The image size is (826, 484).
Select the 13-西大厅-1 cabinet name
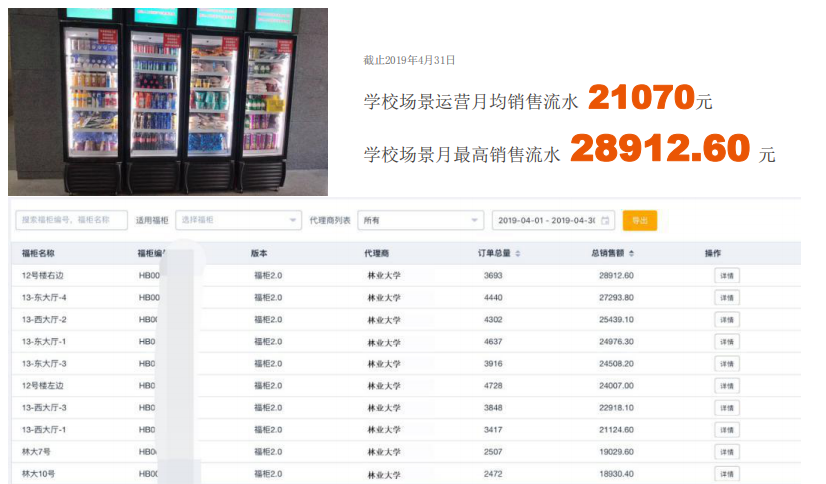pos(44,430)
